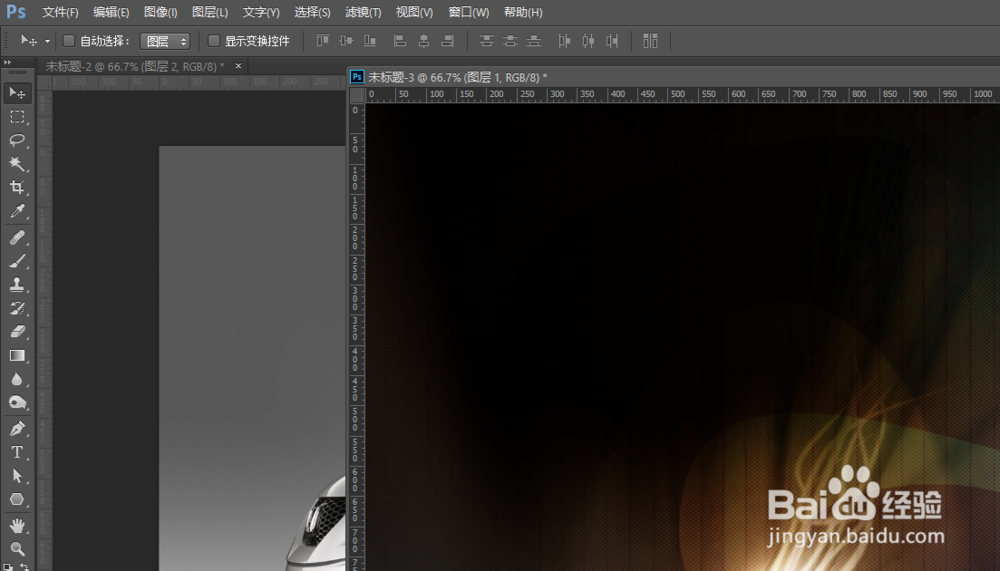Viewport: 1000px width, 571px height.
Task: Click distribute horizontal centers icon
Action: pyautogui.click(x=588, y=41)
